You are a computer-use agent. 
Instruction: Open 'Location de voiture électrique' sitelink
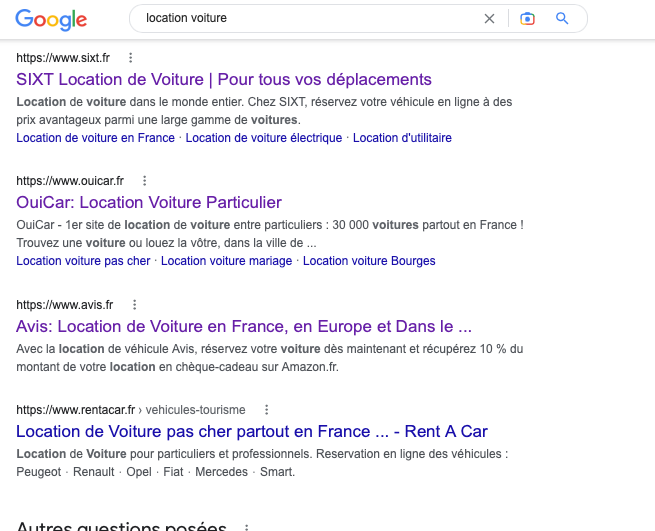click(x=264, y=138)
